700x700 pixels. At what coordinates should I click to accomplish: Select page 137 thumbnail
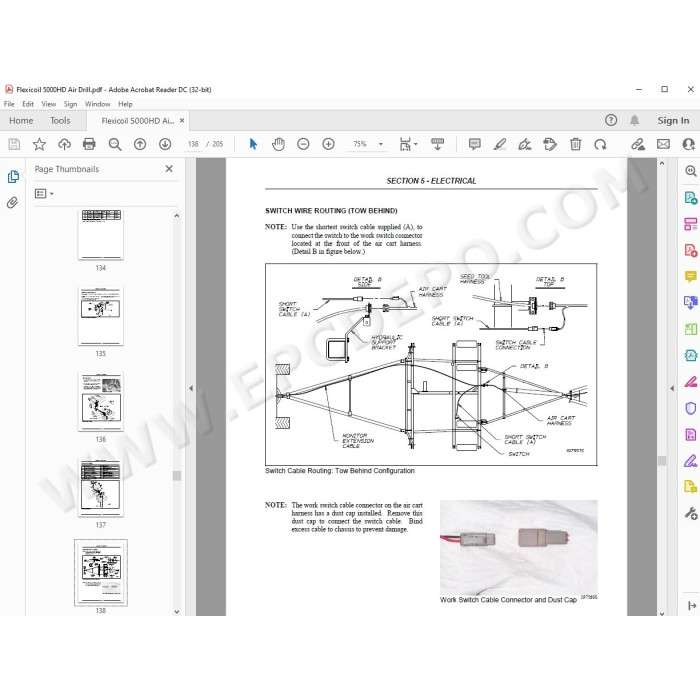(100, 488)
